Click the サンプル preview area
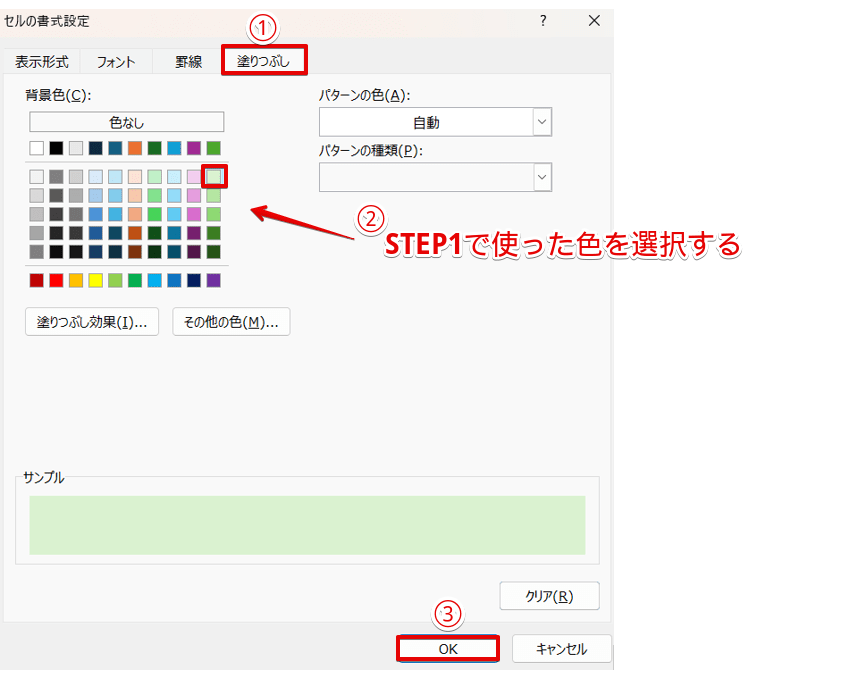864x676 pixels. tap(307, 525)
